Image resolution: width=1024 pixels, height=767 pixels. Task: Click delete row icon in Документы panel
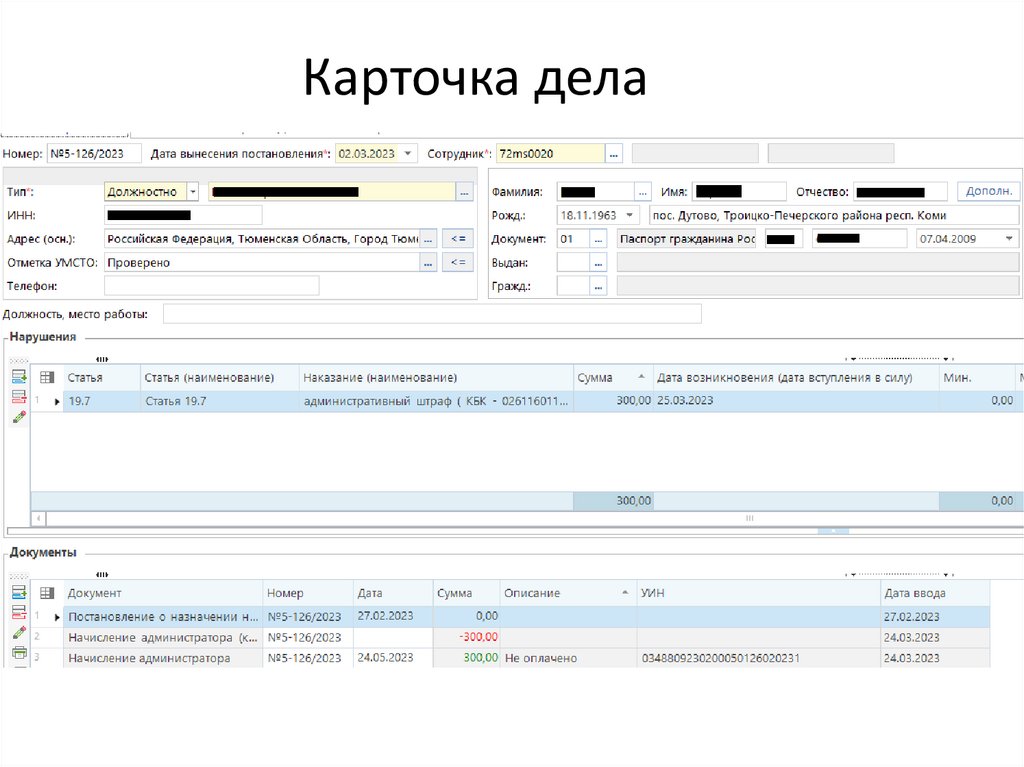pyautogui.click(x=18, y=612)
